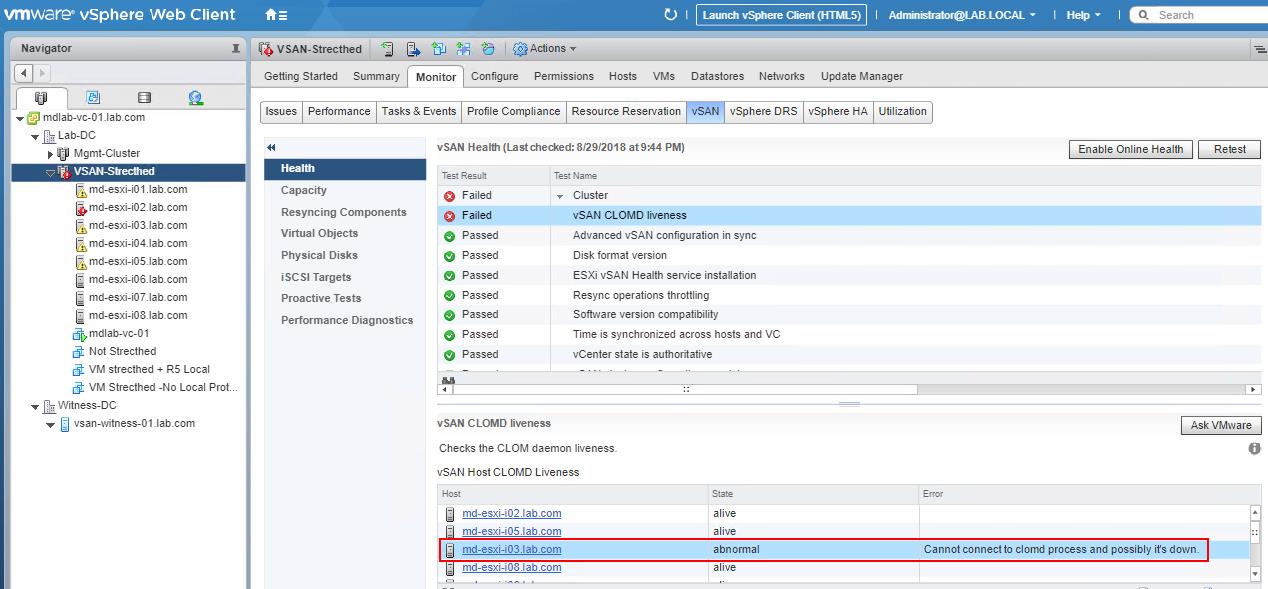Click the fifth toolbar icon before Actions
The height and width of the screenshot is (589, 1268).
[488, 48]
